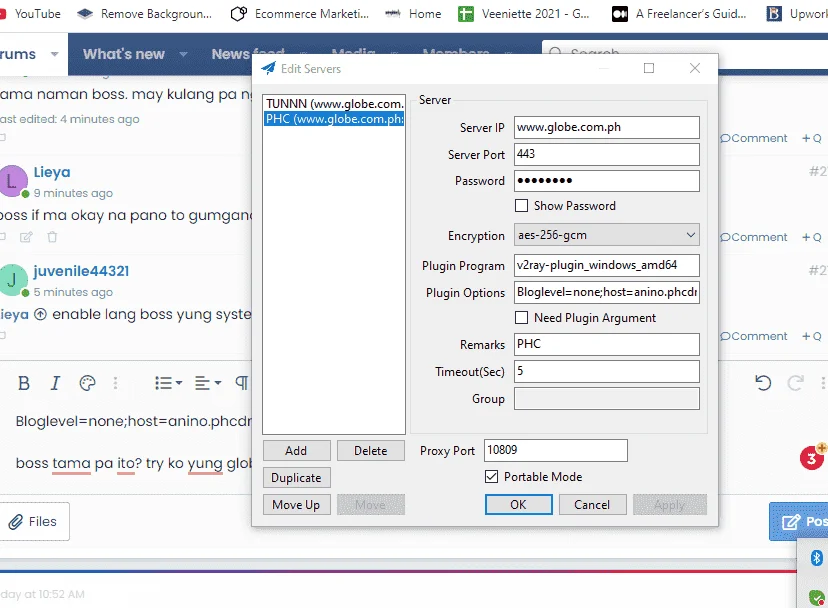This screenshot has width=828, height=608.
Task: Click the Plugin Program field
Action: (x=607, y=265)
